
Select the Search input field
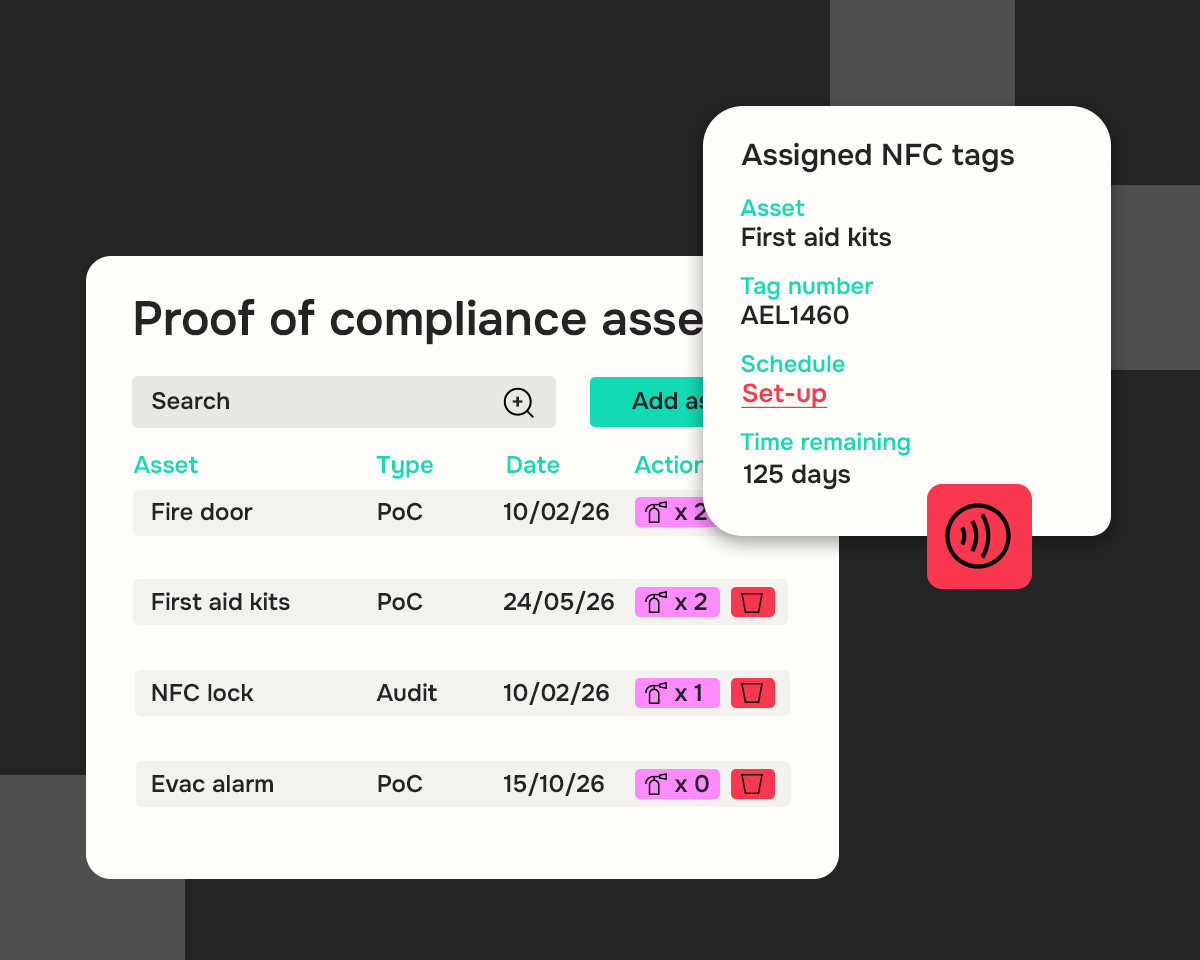[x=300, y=402]
